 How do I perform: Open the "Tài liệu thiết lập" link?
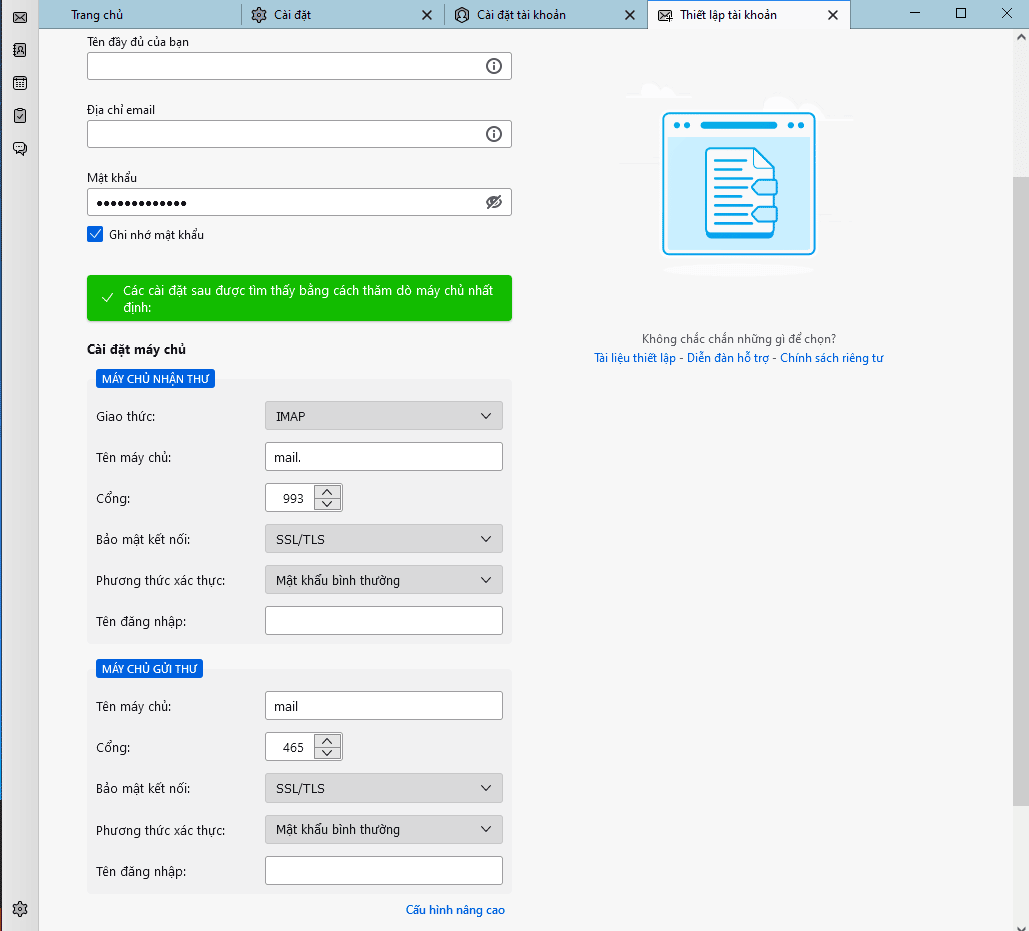(x=635, y=358)
